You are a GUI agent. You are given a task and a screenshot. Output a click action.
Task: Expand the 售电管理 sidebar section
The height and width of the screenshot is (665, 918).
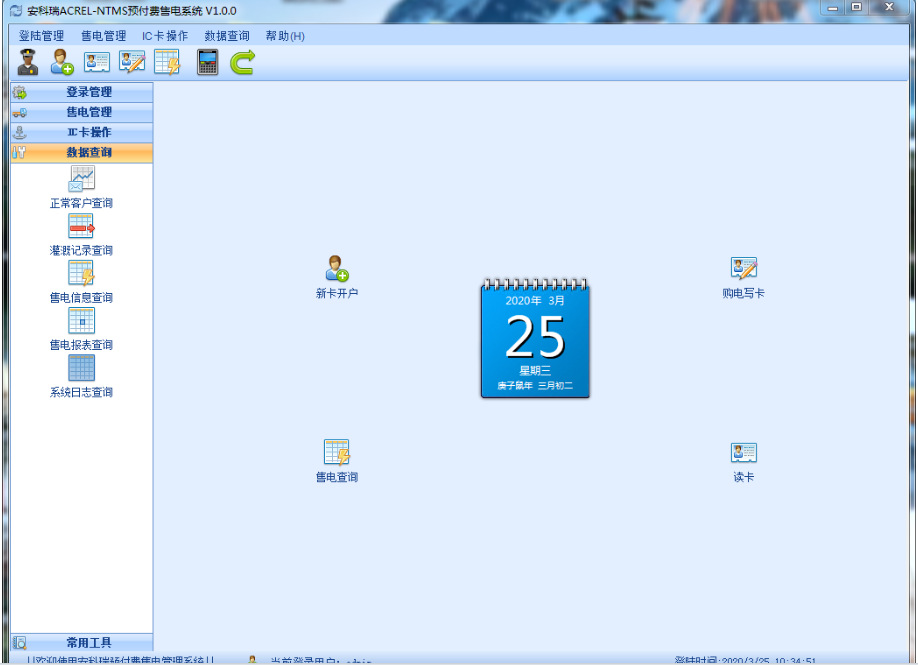click(x=82, y=112)
